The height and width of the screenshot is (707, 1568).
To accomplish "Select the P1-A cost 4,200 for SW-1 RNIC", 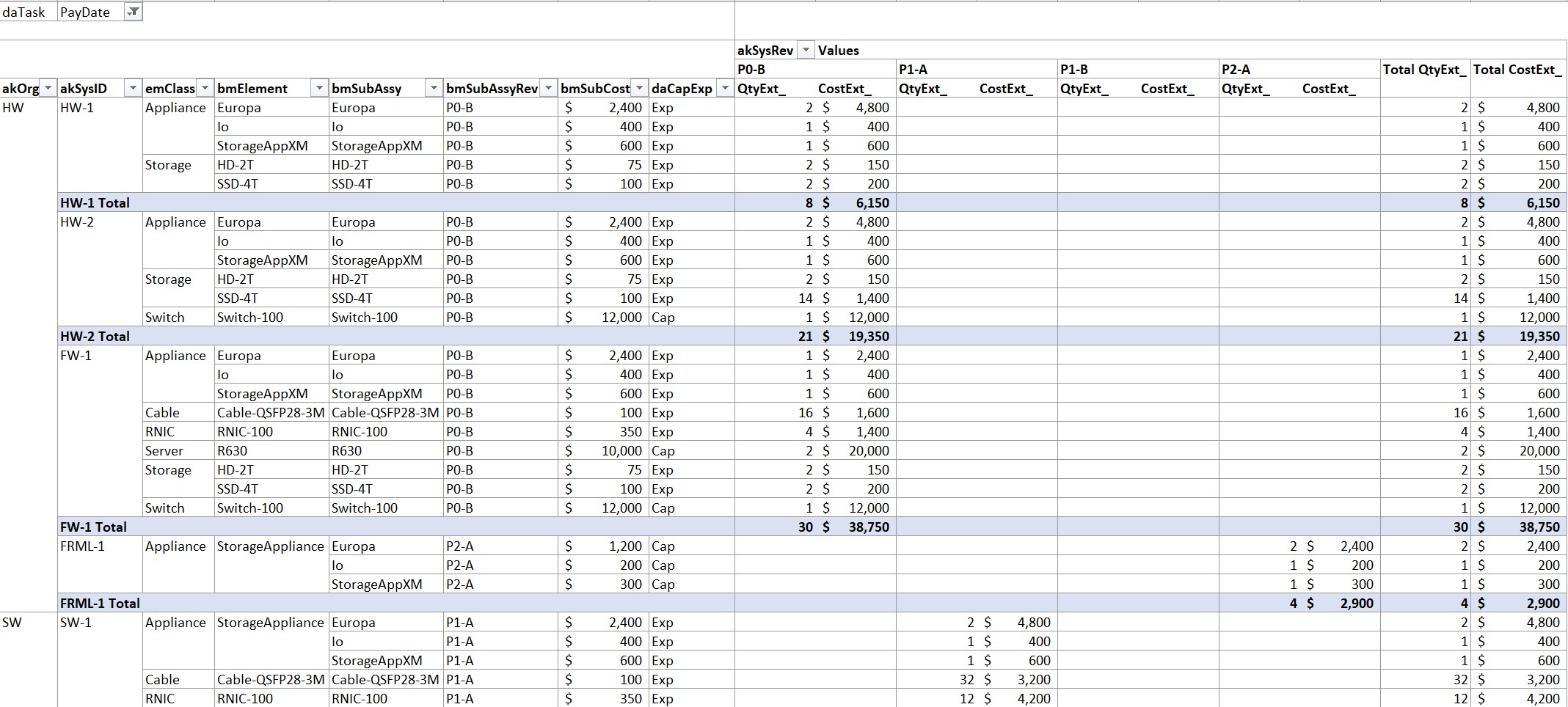I will click(x=1017, y=698).
